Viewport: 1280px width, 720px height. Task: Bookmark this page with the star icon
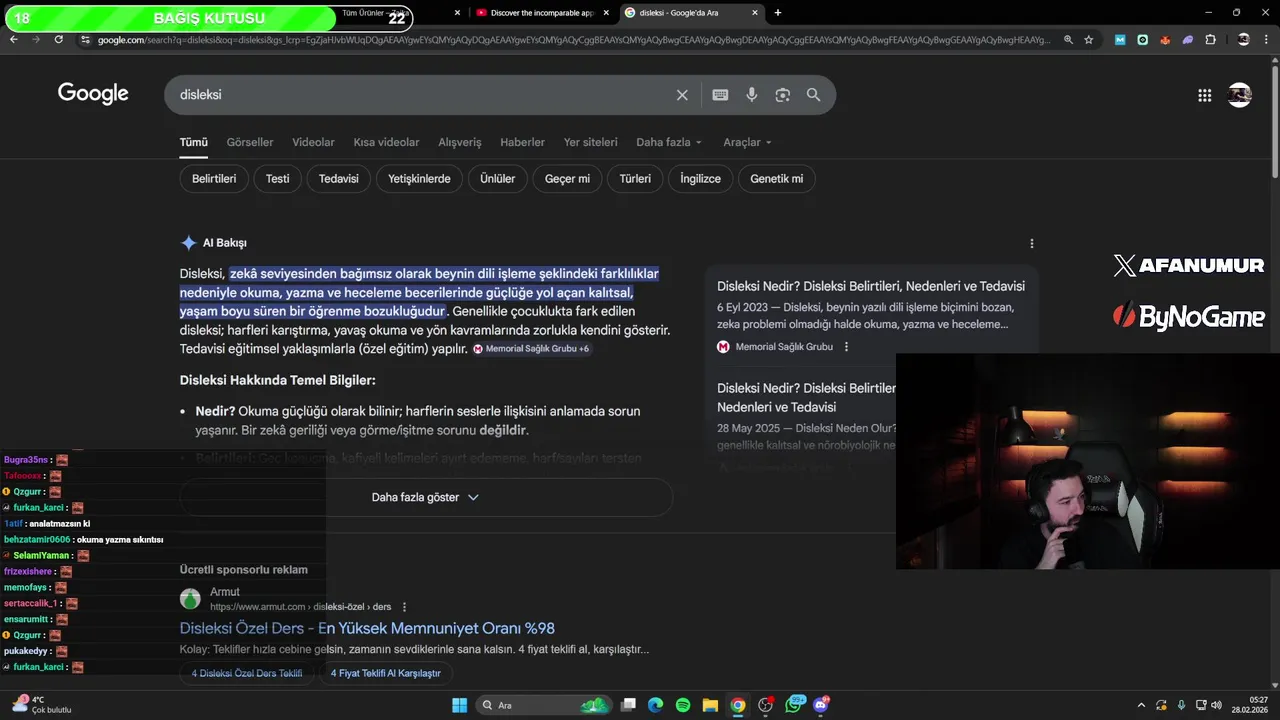coord(1089,40)
